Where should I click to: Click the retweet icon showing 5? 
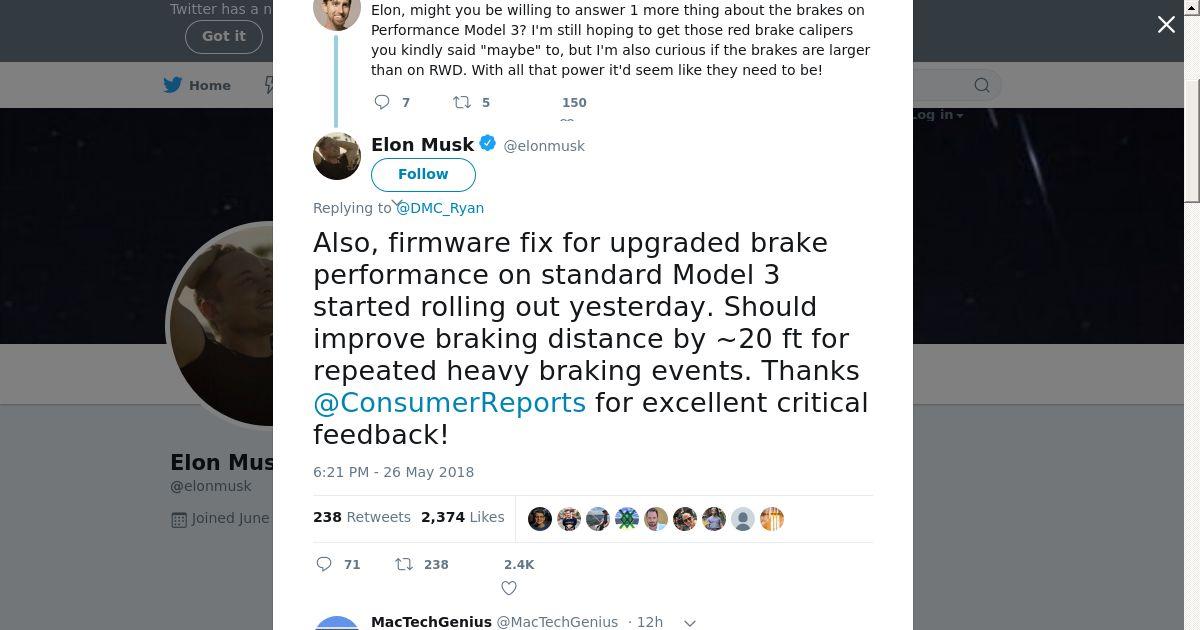(462, 102)
